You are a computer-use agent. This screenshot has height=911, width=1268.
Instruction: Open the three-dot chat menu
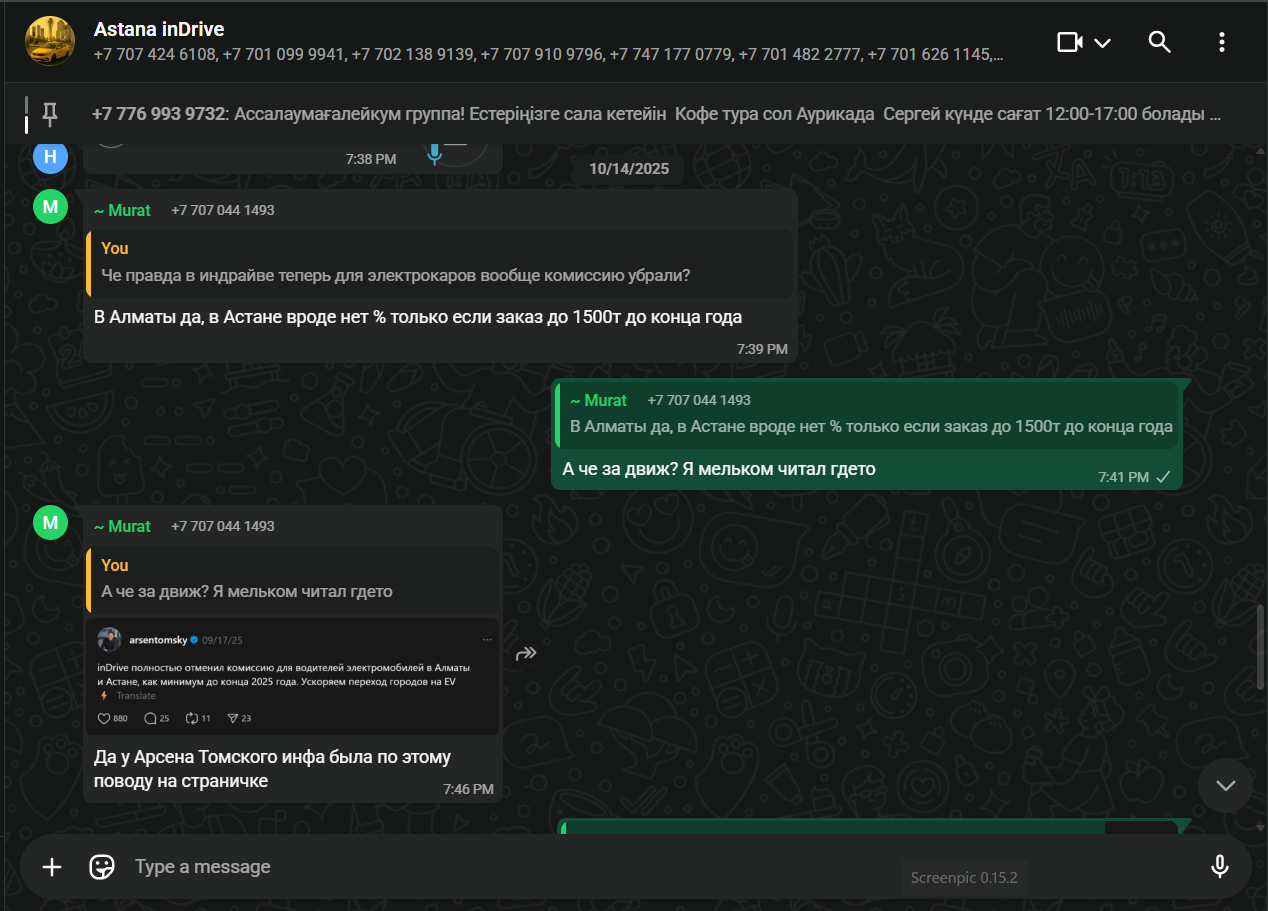tap(1221, 42)
